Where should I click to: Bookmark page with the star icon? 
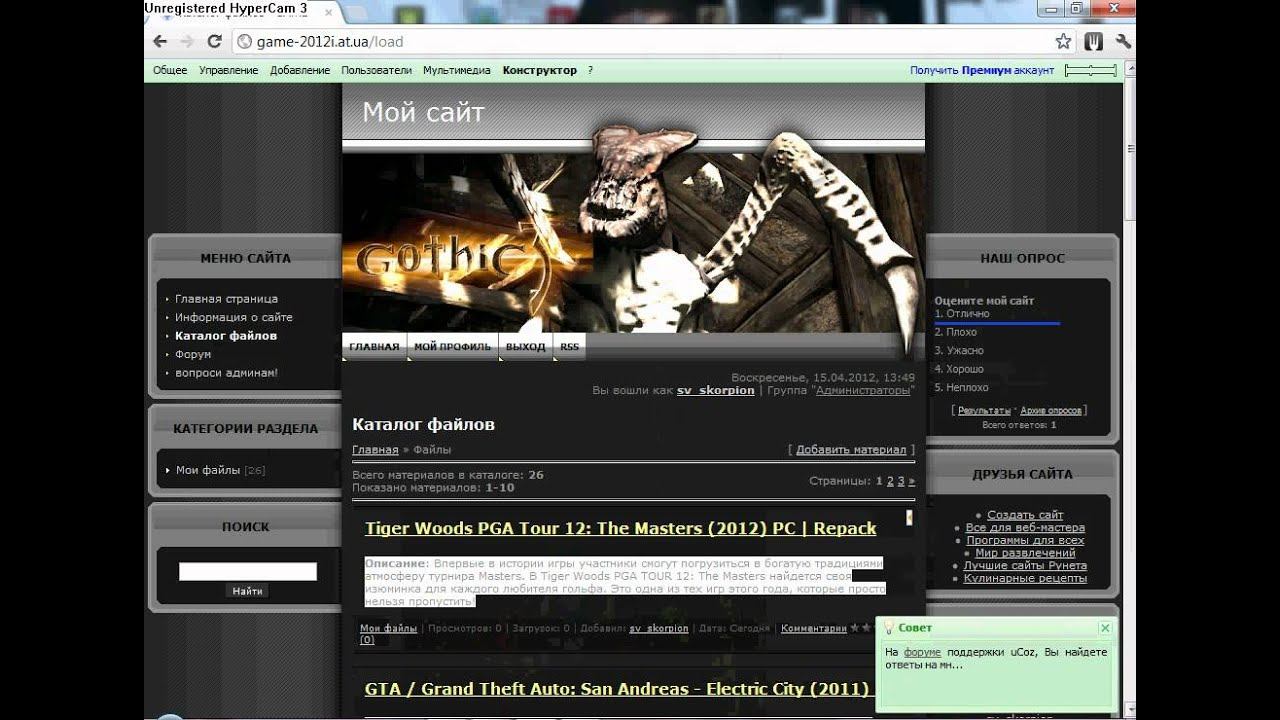(x=1063, y=42)
